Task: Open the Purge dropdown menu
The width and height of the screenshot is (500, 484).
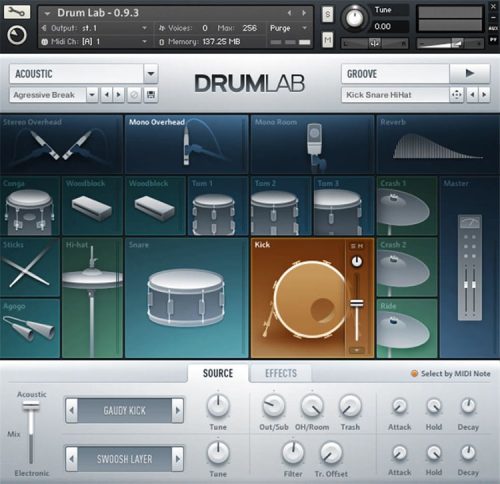Action: coord(288,28)
